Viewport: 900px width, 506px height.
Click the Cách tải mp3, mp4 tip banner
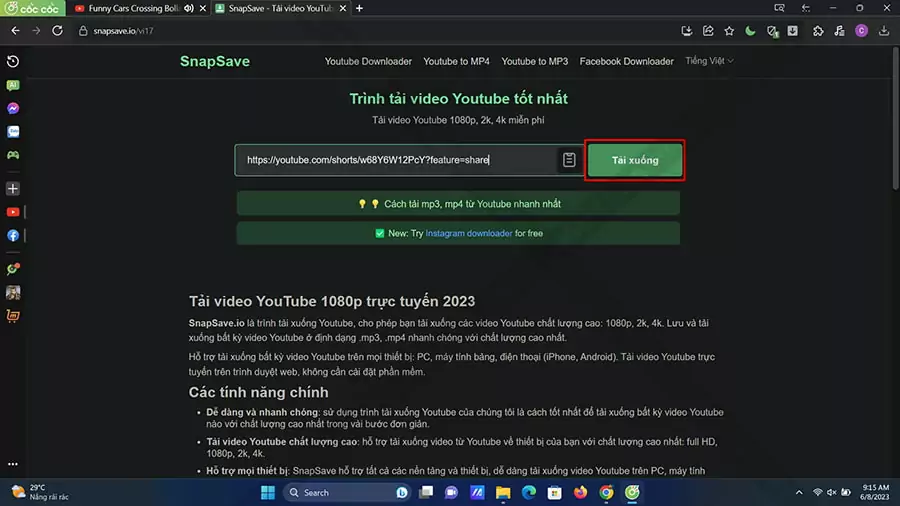click(x=458, y=204)
